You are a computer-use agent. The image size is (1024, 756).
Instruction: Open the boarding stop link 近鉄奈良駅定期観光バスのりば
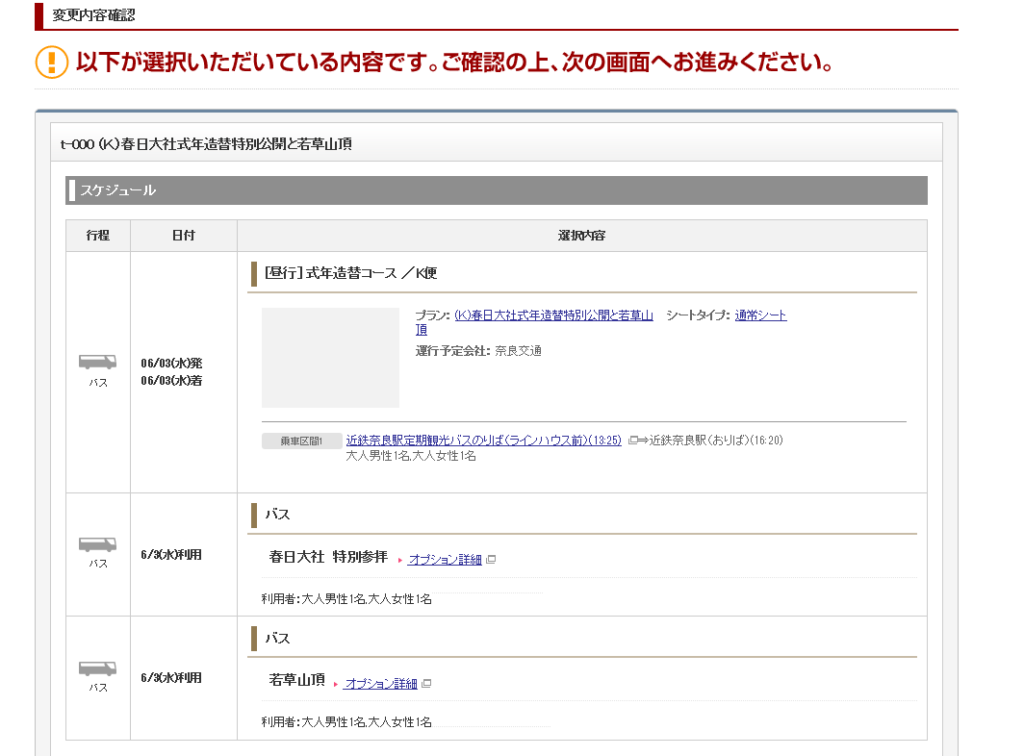point(483,440)
